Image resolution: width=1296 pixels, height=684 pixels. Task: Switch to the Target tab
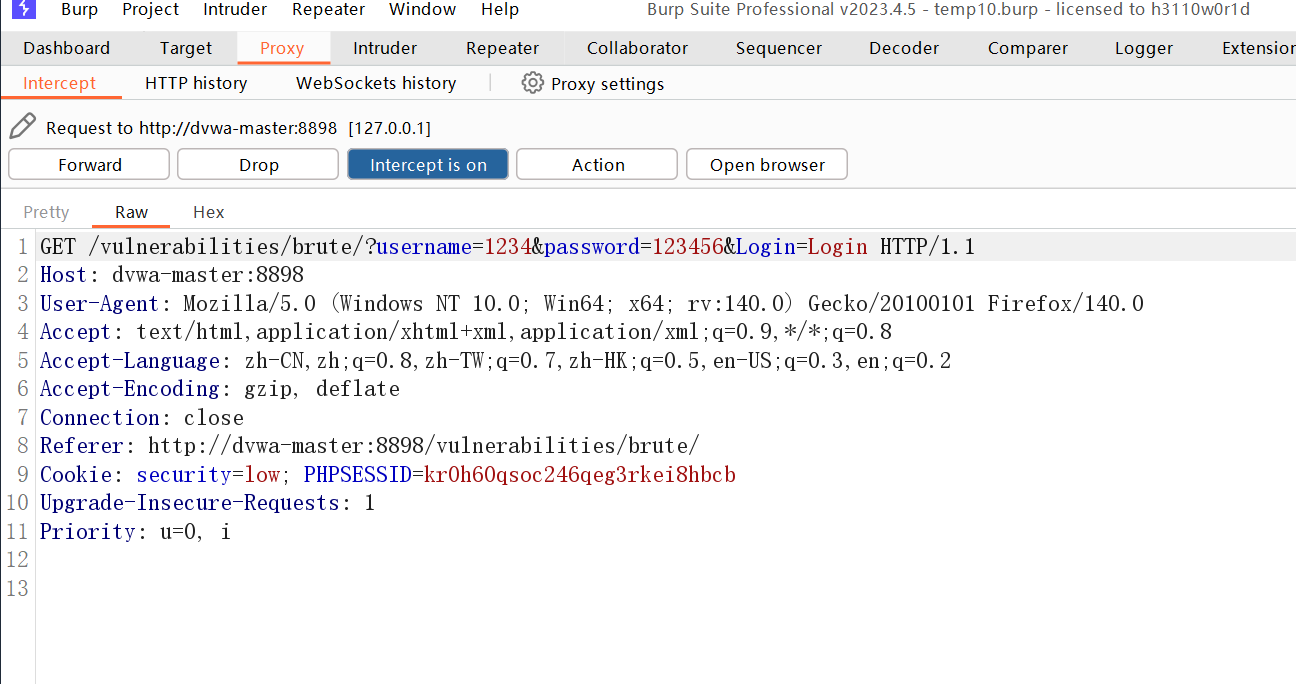point(186,48)
